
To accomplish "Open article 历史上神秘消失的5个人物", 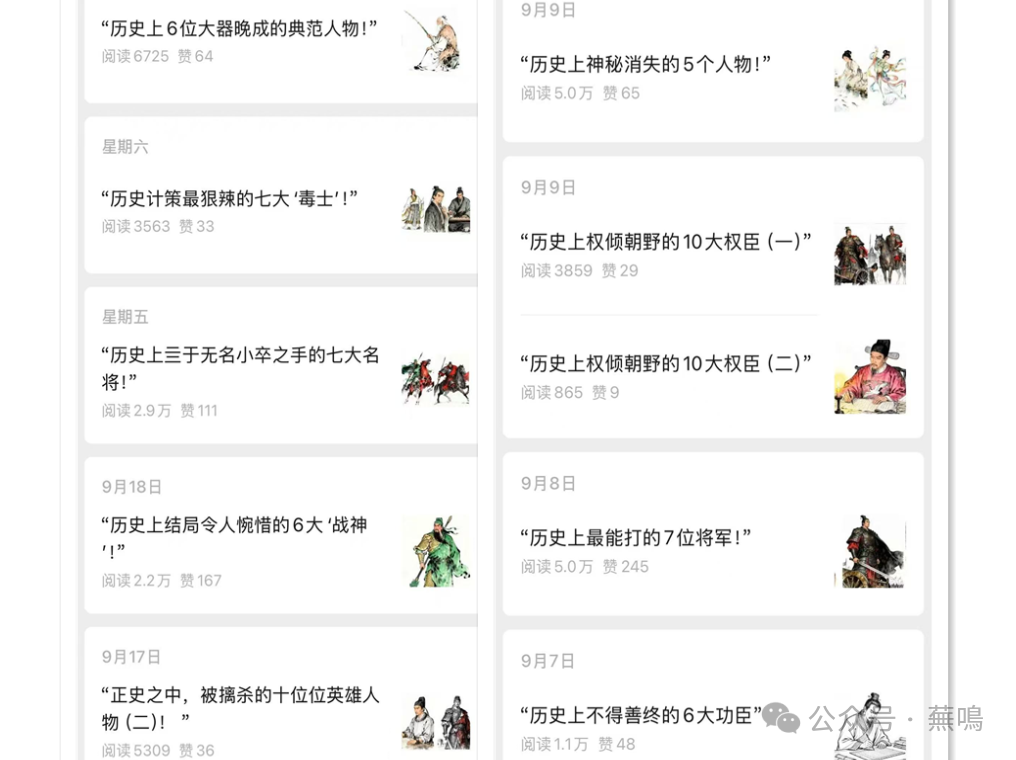I will [x=645, y=64].
